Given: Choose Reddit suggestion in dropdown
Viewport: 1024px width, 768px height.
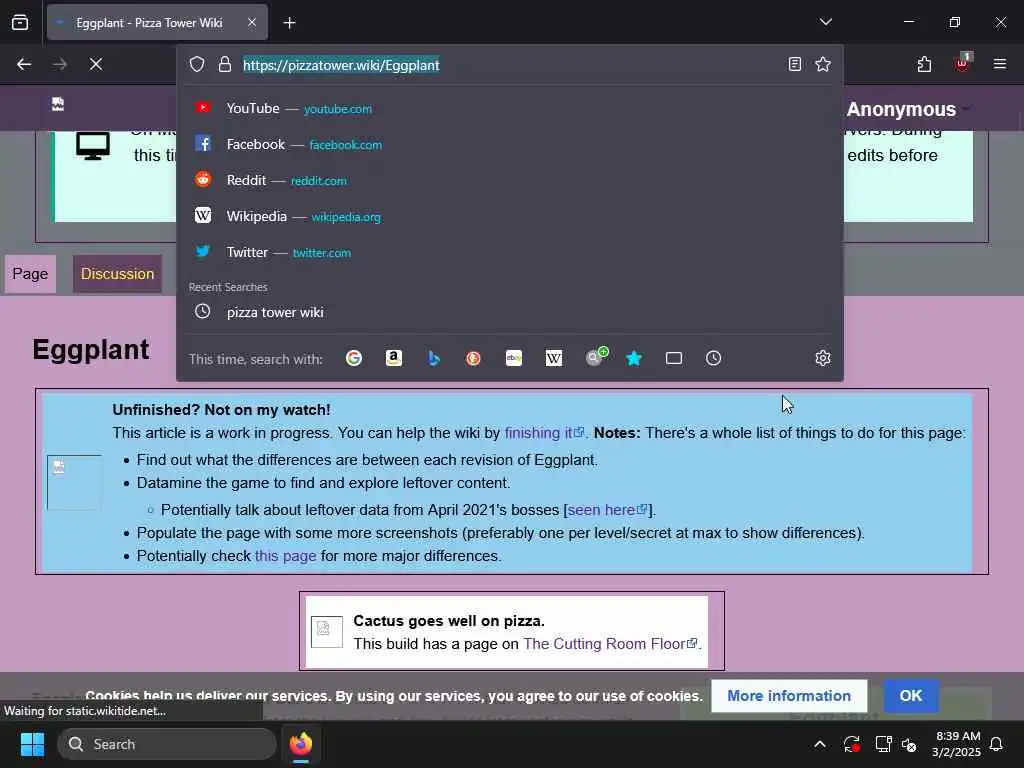Looking at the screenshot, I should tap(509, 180).
